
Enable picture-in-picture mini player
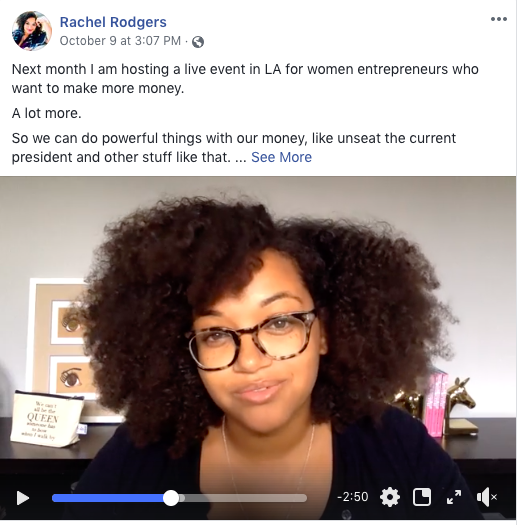[422, 497]
